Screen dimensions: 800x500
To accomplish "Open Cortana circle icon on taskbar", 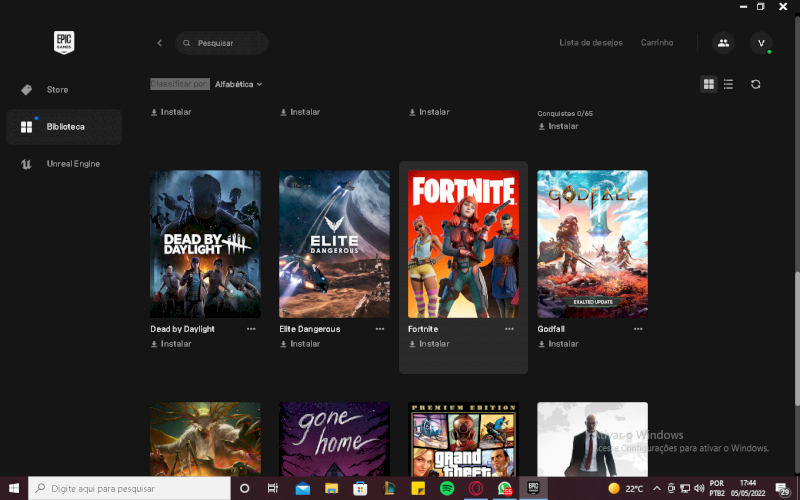I will click(244, 488).
